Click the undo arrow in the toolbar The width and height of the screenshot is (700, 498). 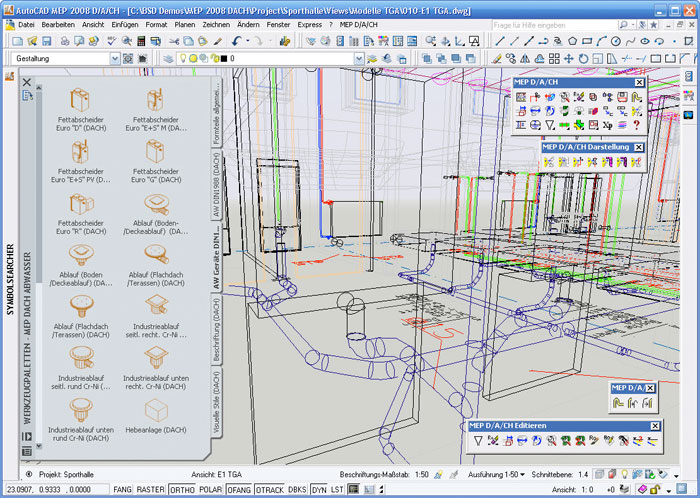[x=236, y=41]
